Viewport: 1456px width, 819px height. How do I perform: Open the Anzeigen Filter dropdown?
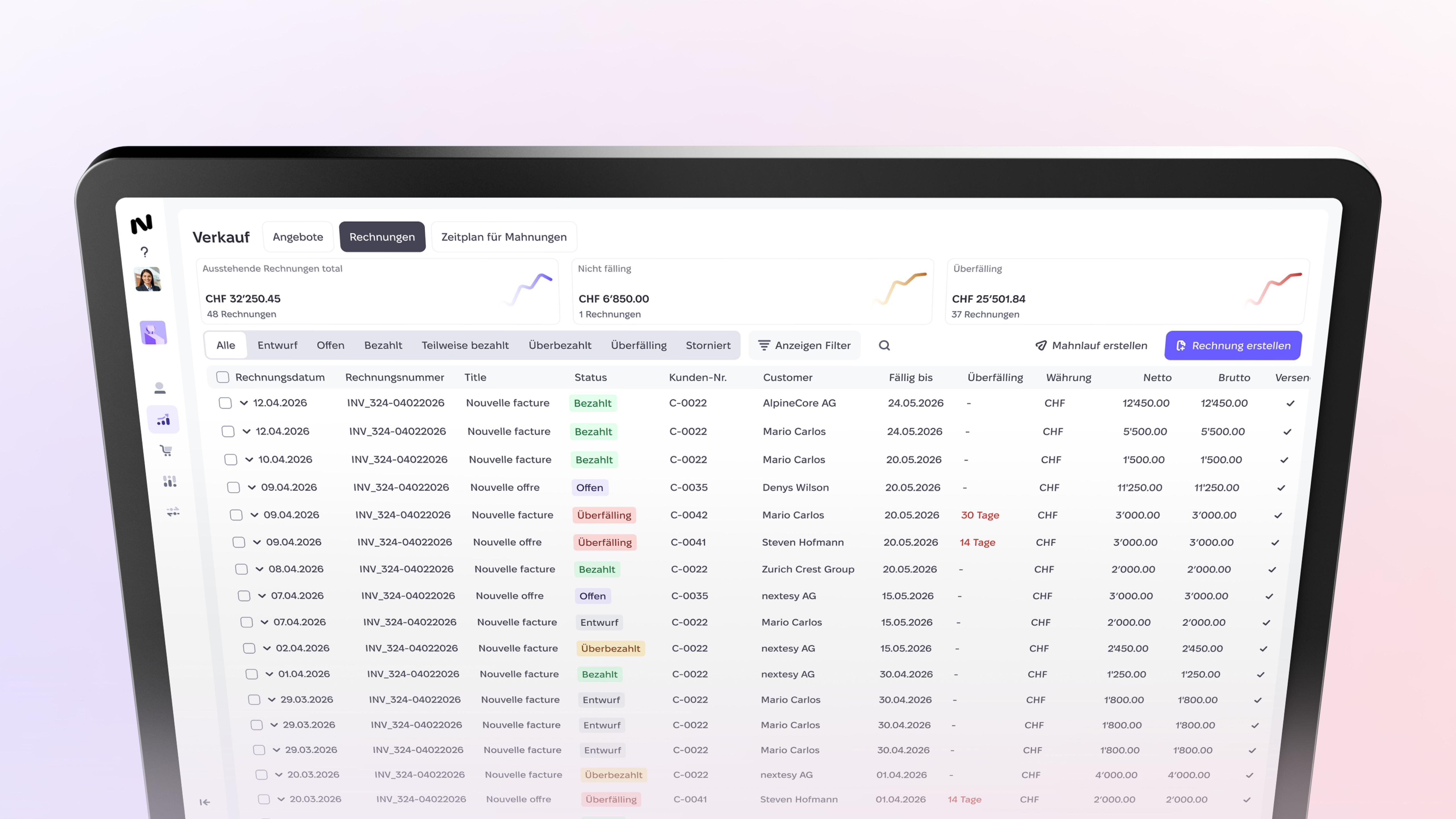pos(804,345)
